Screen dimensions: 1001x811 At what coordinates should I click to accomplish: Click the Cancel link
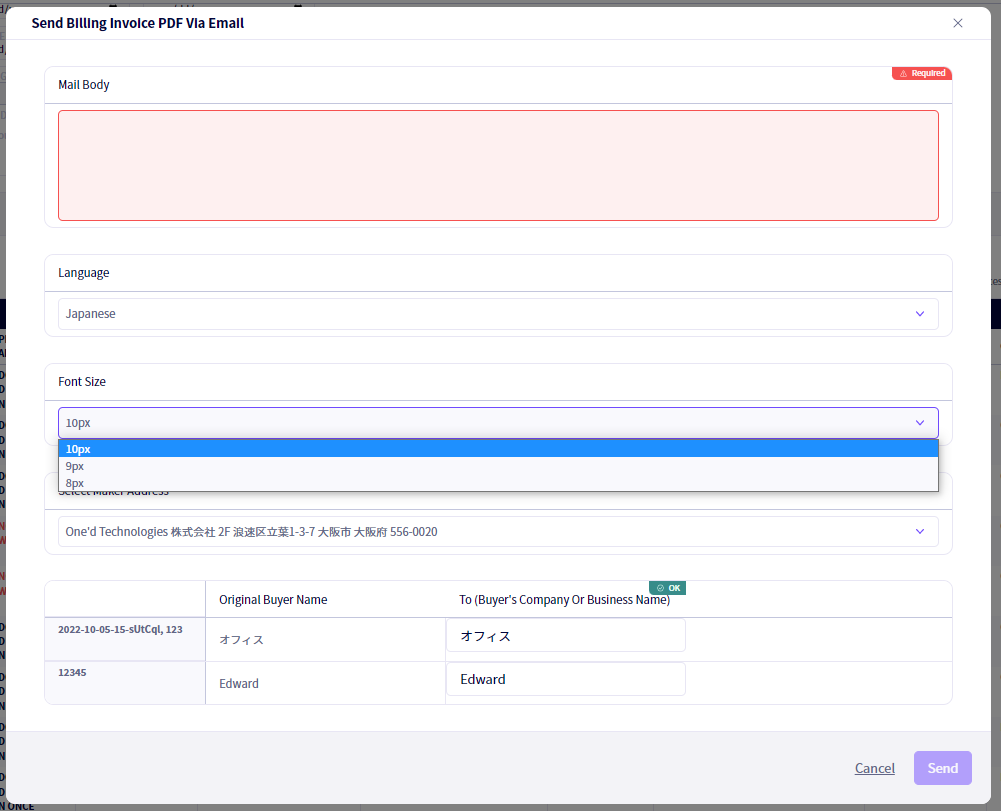875,768
